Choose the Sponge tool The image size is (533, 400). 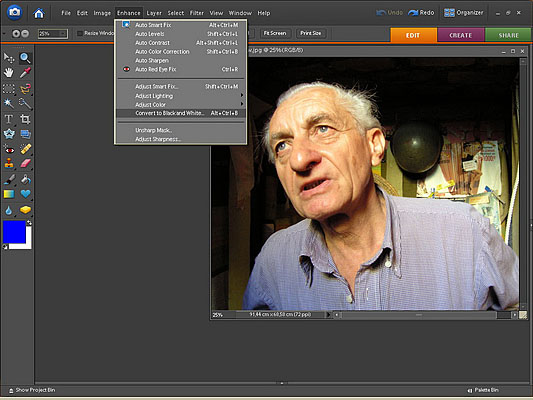pos(25,210)
